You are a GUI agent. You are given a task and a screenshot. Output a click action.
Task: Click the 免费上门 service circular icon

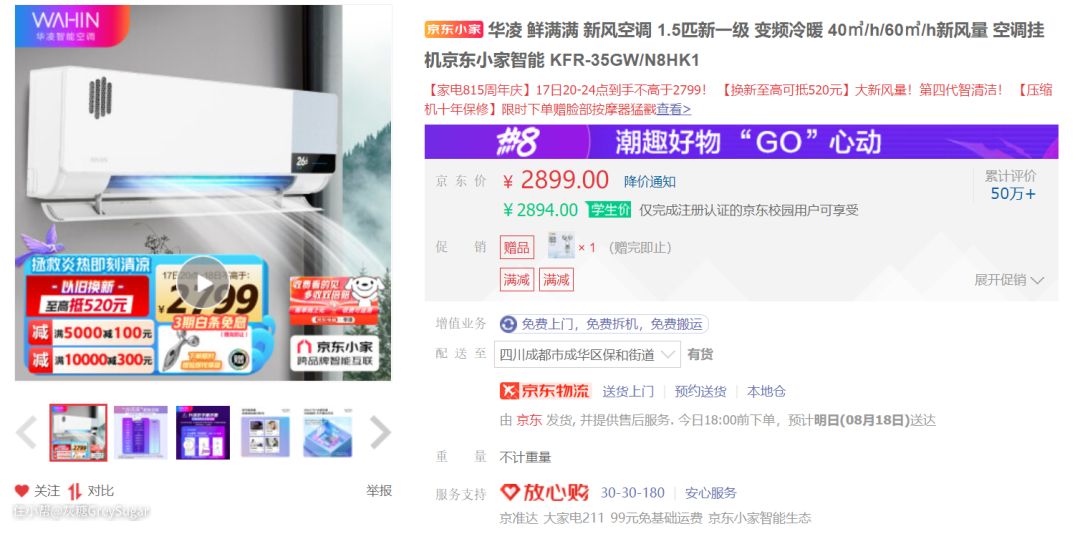[508, 324]
